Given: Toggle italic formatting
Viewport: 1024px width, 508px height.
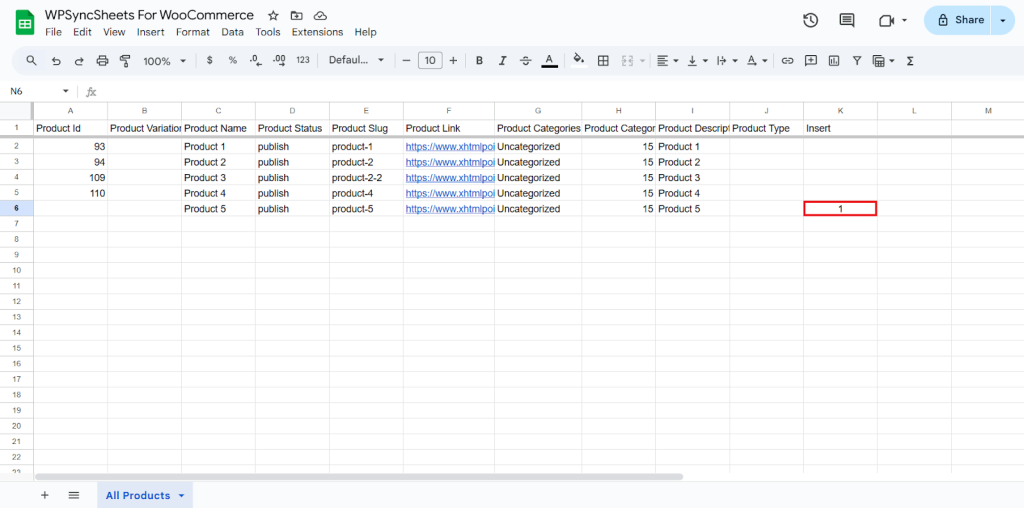Looking at the screenshot, I should (x=502, y=61).
